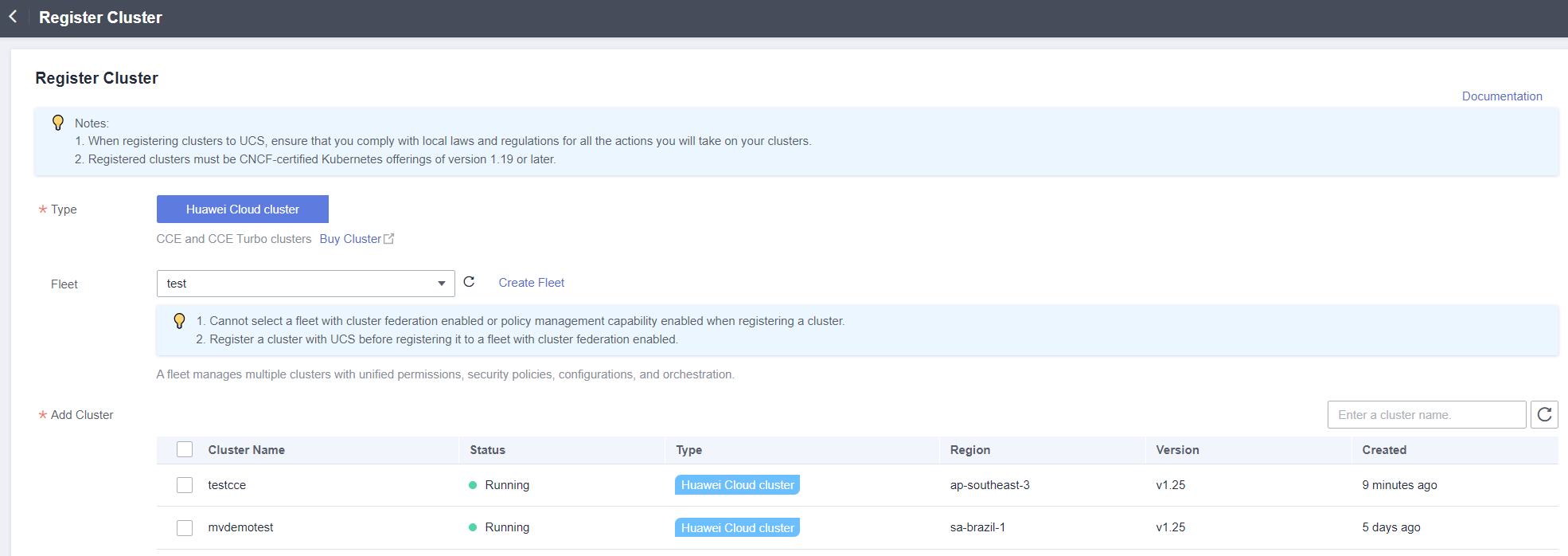The image size is (1568, 556).
Task: Click the Status column header
Action: (487, 450)
